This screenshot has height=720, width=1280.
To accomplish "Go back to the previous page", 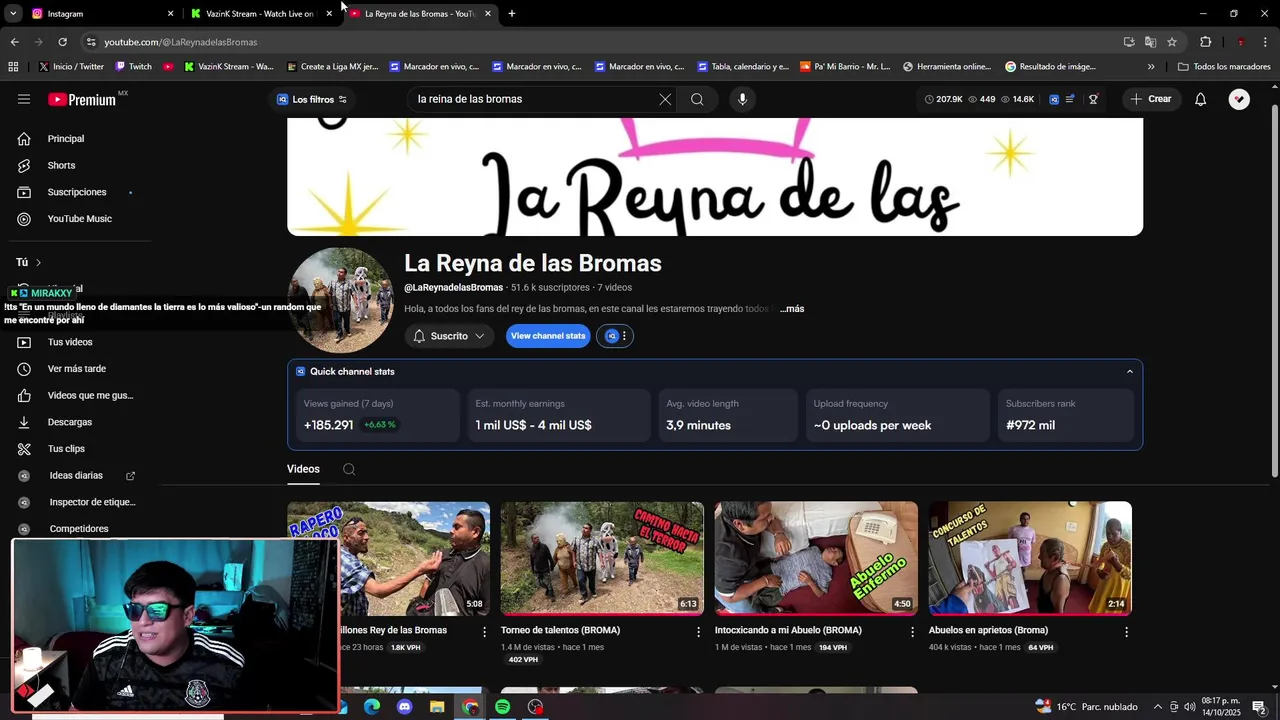I will [x=14, y=42].
